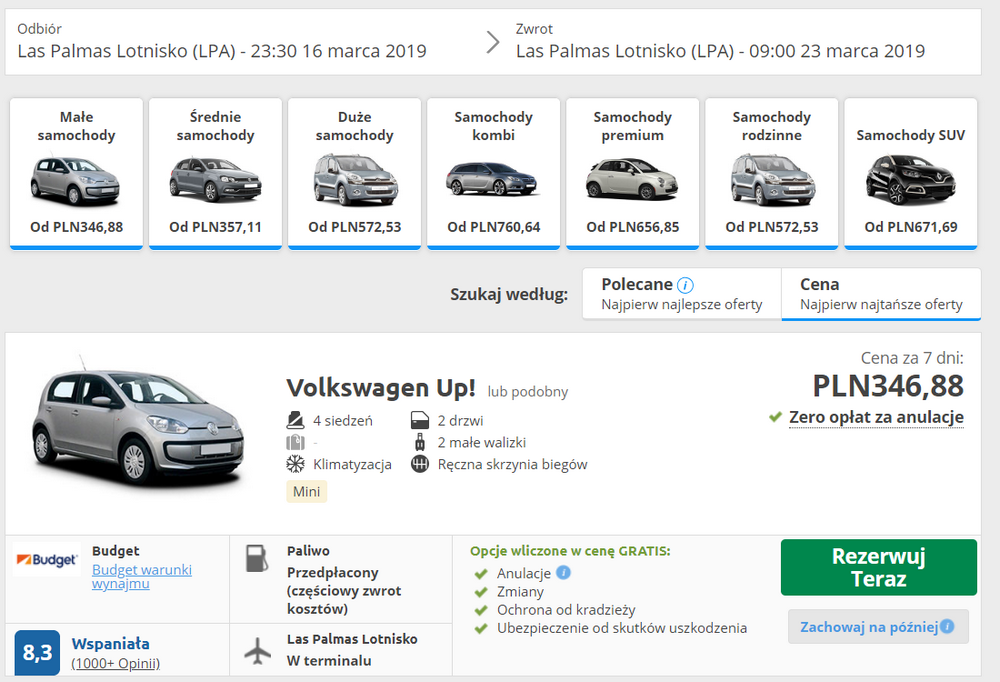Screen dimensions: 1000x682
Task: Click the suitcase icon beside 2 małe walizki
Action: click(420, 442)
